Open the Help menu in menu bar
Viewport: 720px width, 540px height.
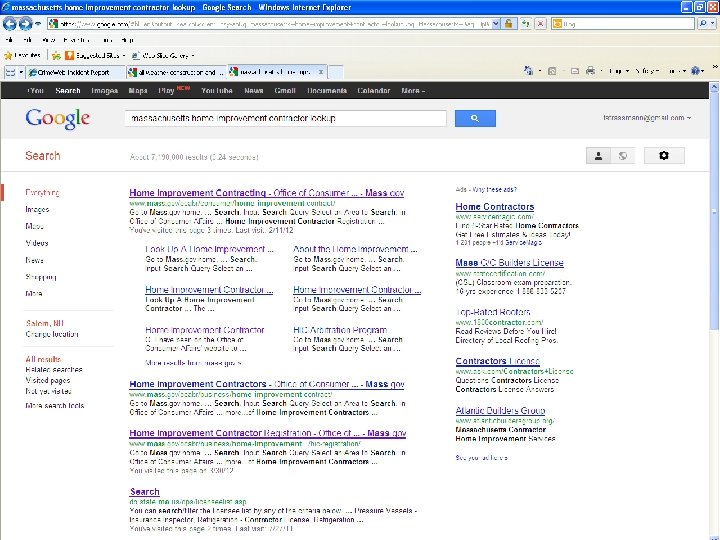click(128, 40)
